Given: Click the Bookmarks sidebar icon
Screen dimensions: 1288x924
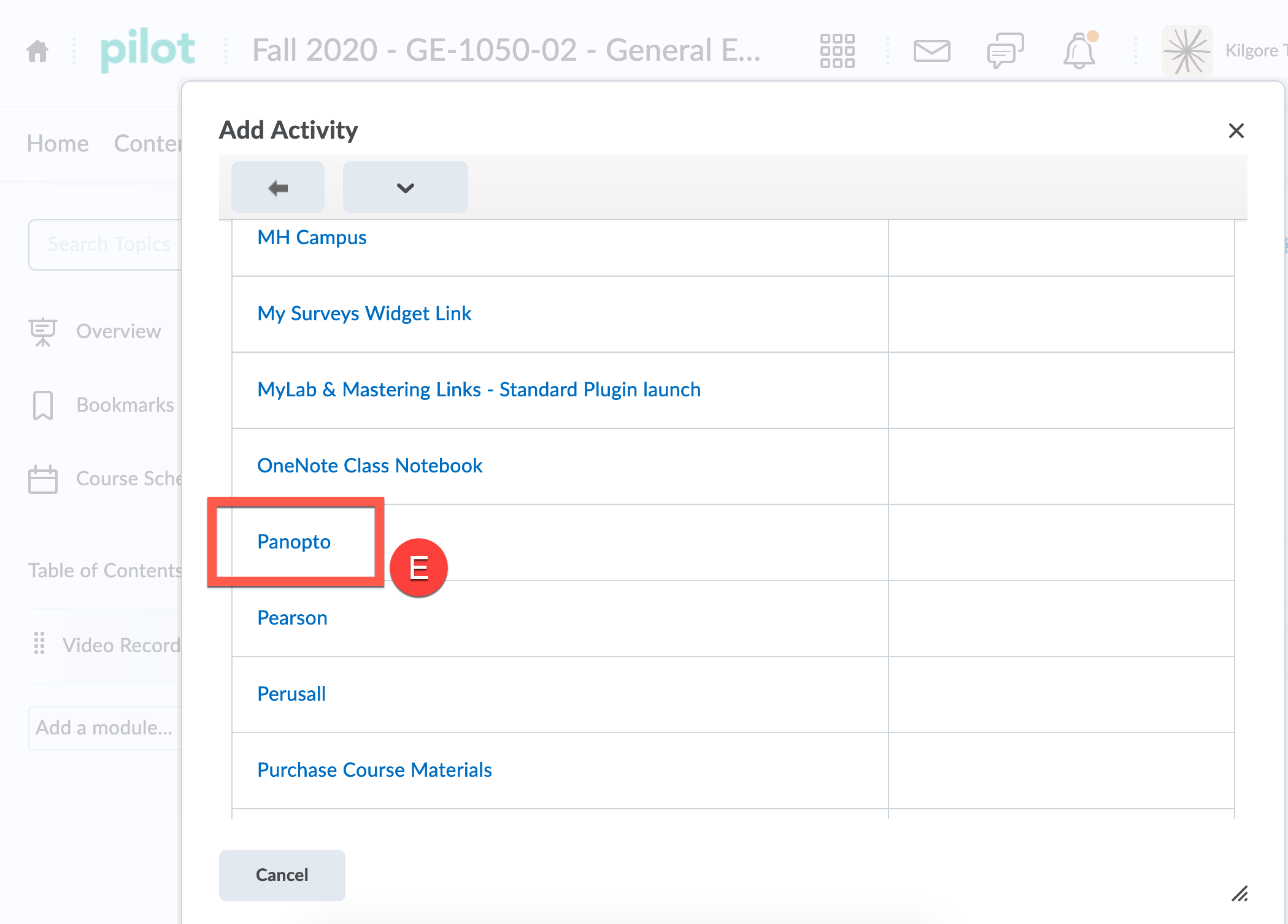Looking at the screenshot, I should [x=43, y=405].
